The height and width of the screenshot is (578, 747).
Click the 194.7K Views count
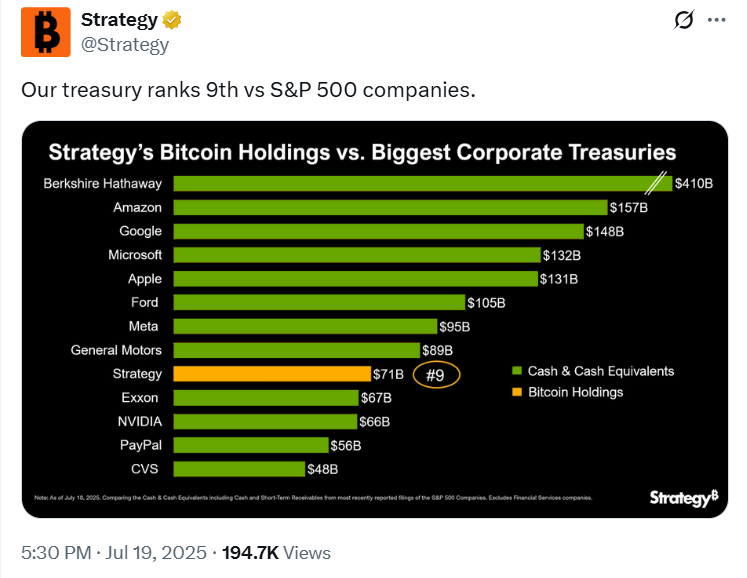coord(276,553)
